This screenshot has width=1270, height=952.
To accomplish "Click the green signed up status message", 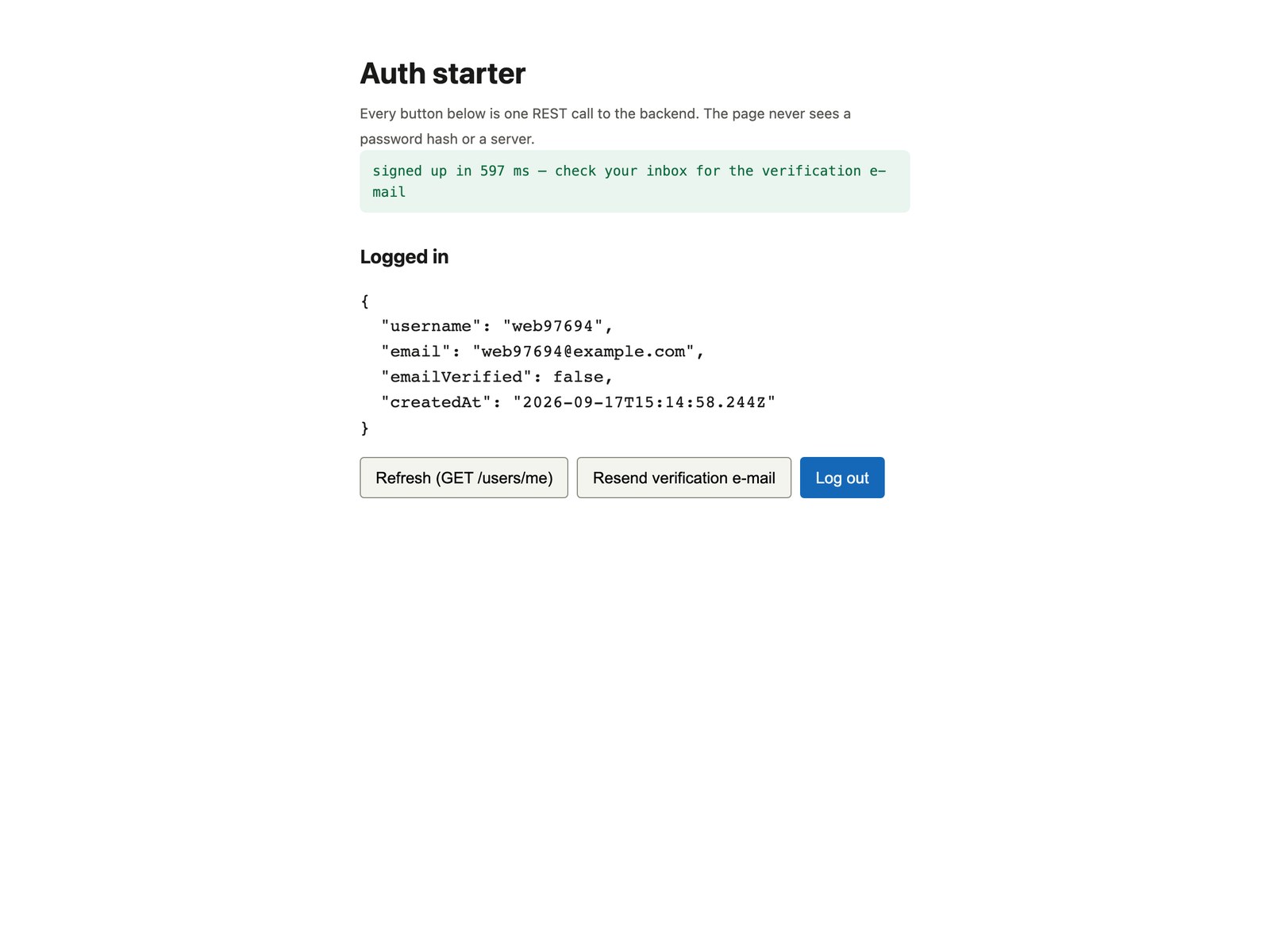I will [x=635, y=181].
